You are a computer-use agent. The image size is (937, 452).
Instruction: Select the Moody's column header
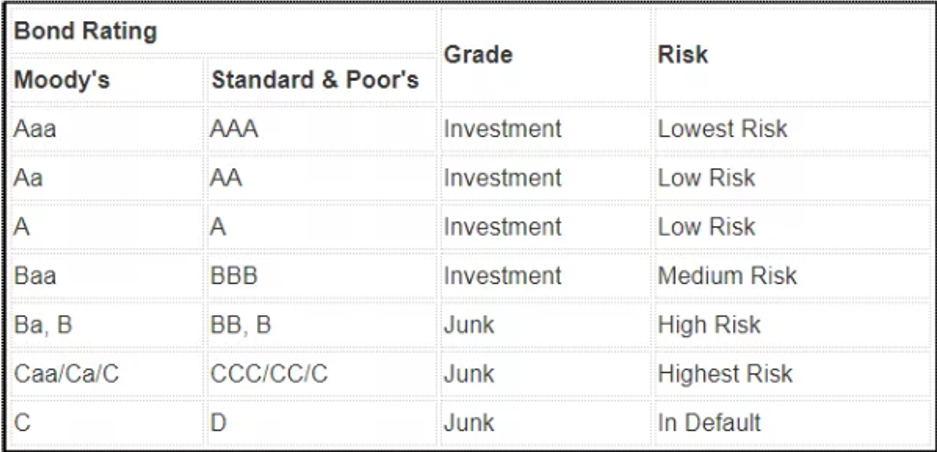[x=62, y=80]
